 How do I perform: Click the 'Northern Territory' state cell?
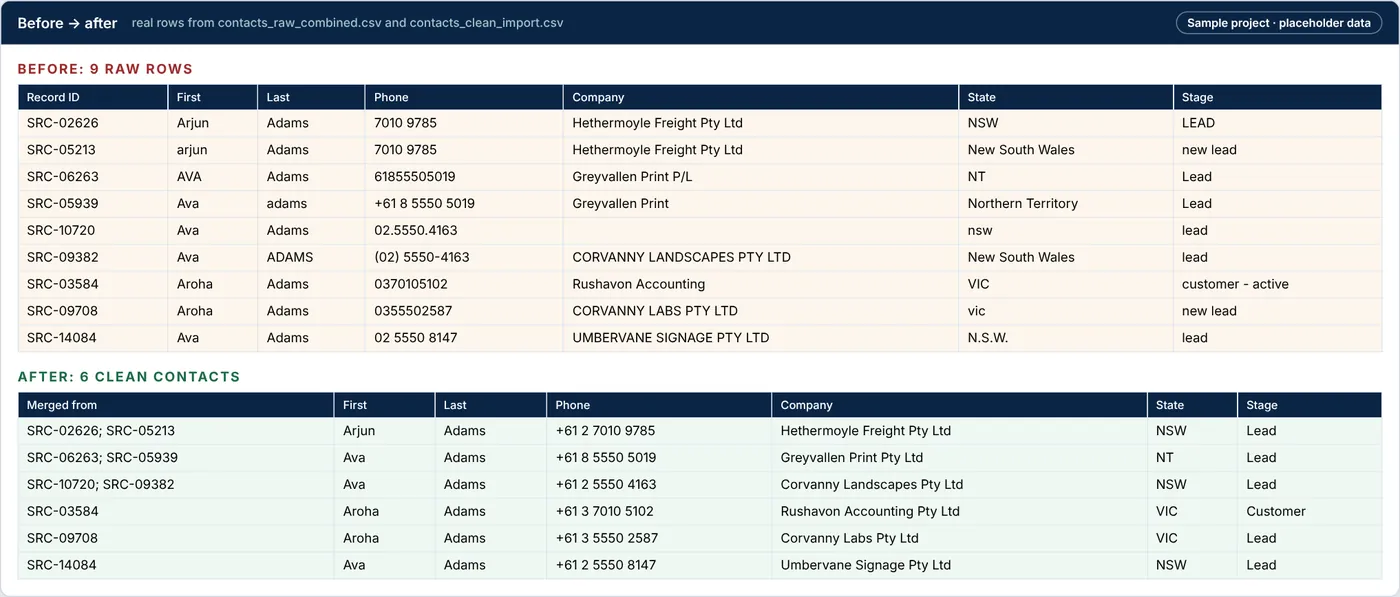tap(1066, 204)
